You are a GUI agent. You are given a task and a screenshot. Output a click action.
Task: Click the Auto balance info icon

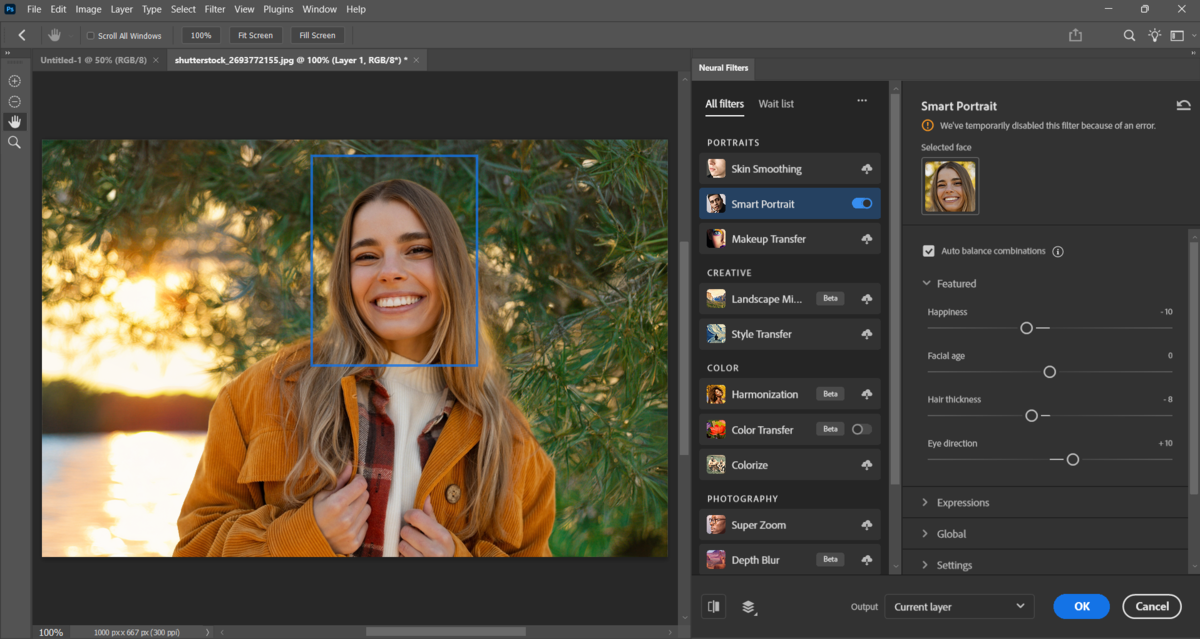(x=1058, y=252)
